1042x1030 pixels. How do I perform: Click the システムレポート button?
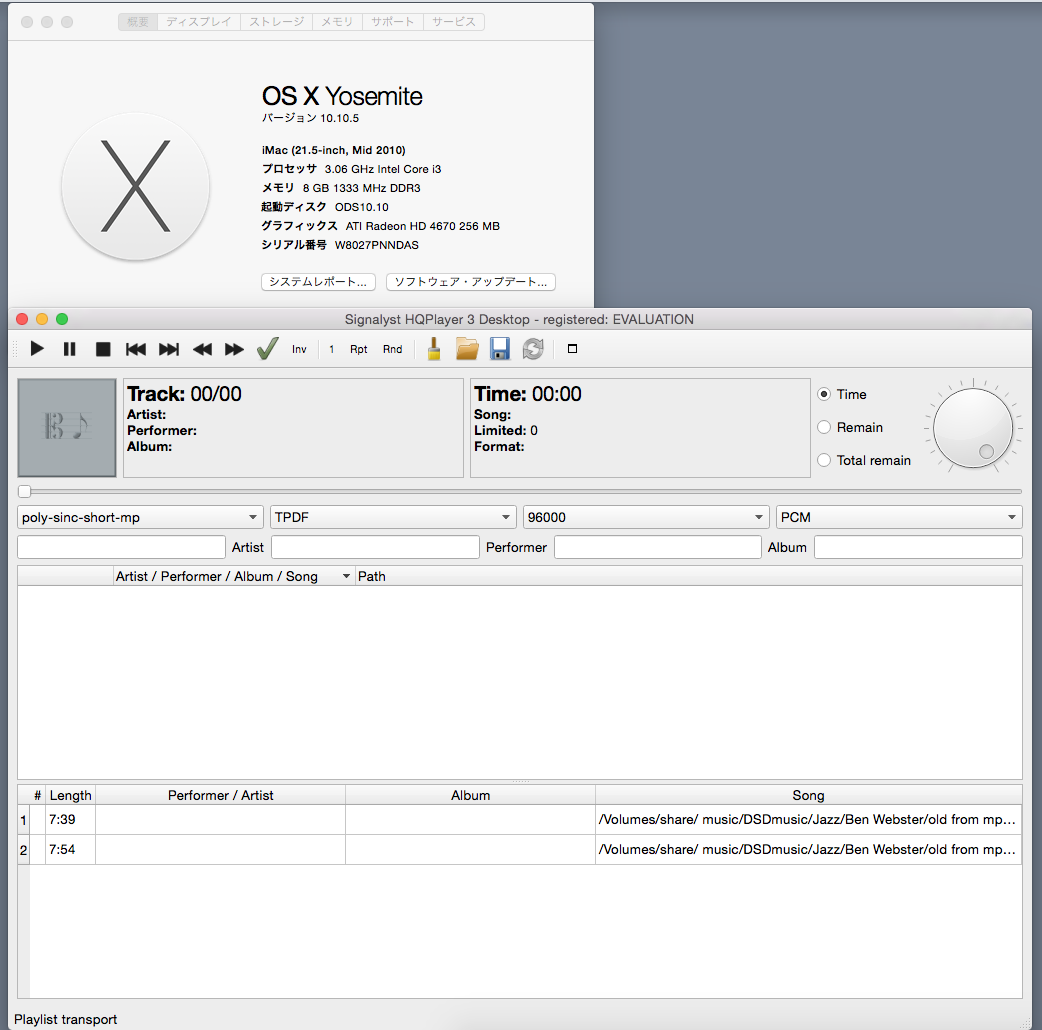pyautogui.click(x=318, y=282)
